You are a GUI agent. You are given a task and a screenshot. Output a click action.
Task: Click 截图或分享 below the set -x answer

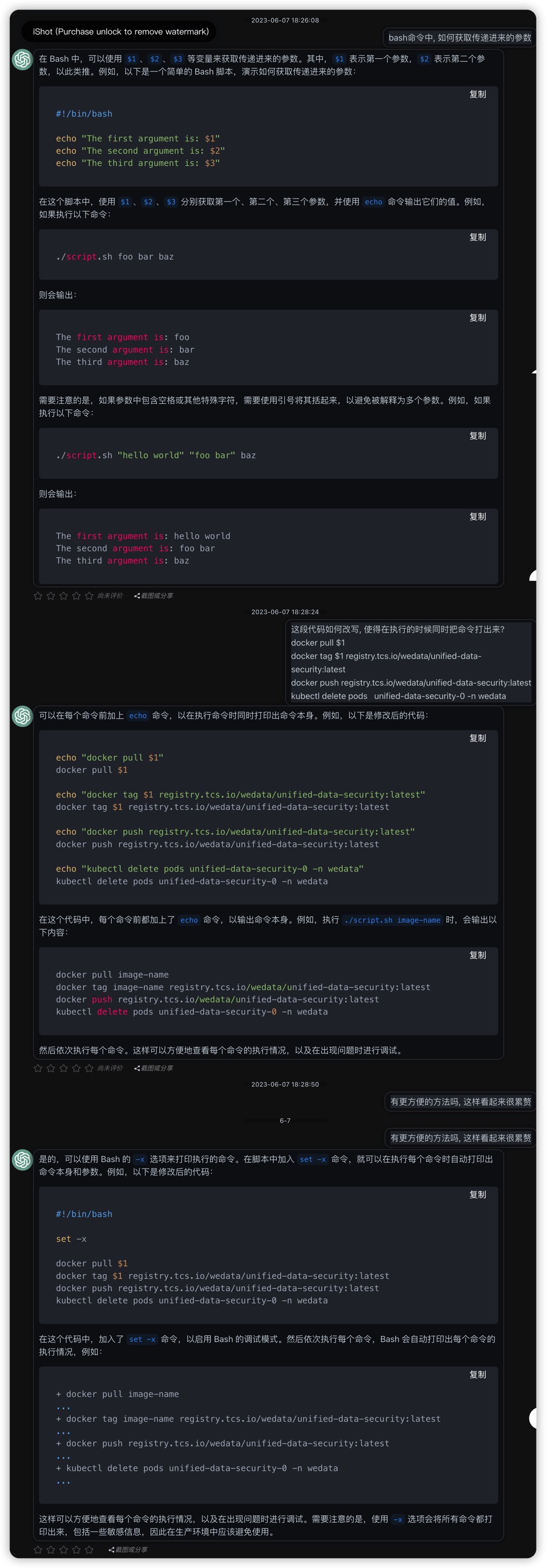tap(129, 1549)
